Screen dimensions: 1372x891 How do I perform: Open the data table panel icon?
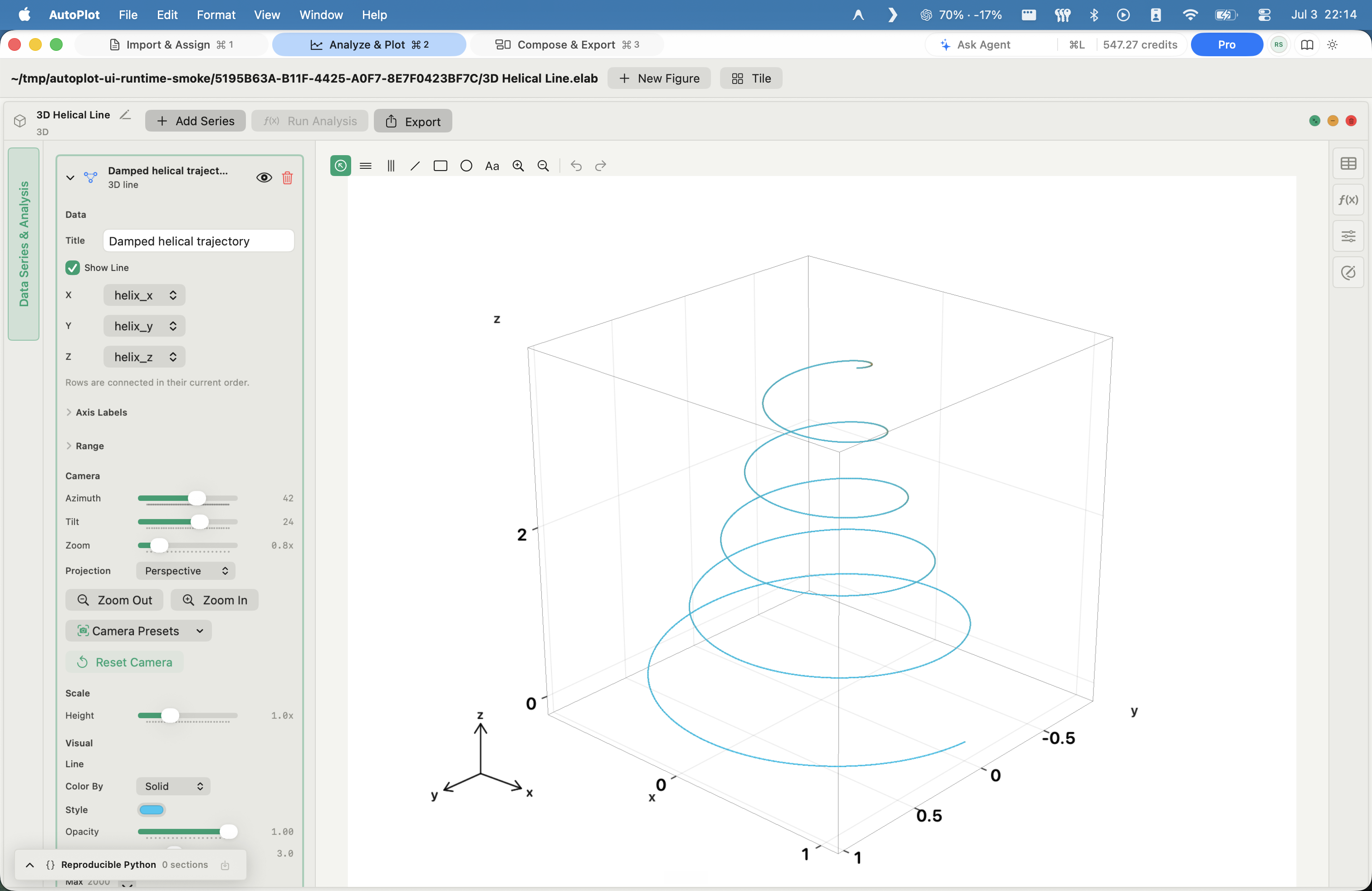[x=1348, y=164]
